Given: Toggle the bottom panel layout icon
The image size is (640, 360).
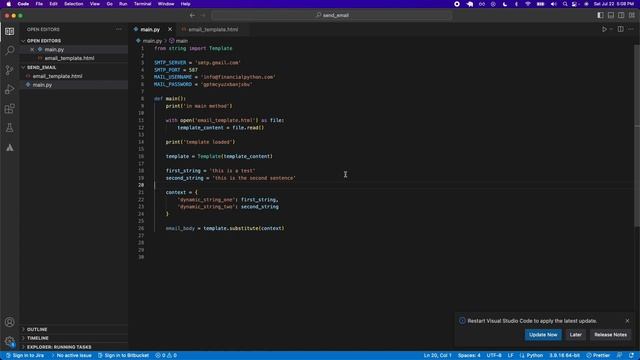Looking at the screenshot, I should (611, 15).
